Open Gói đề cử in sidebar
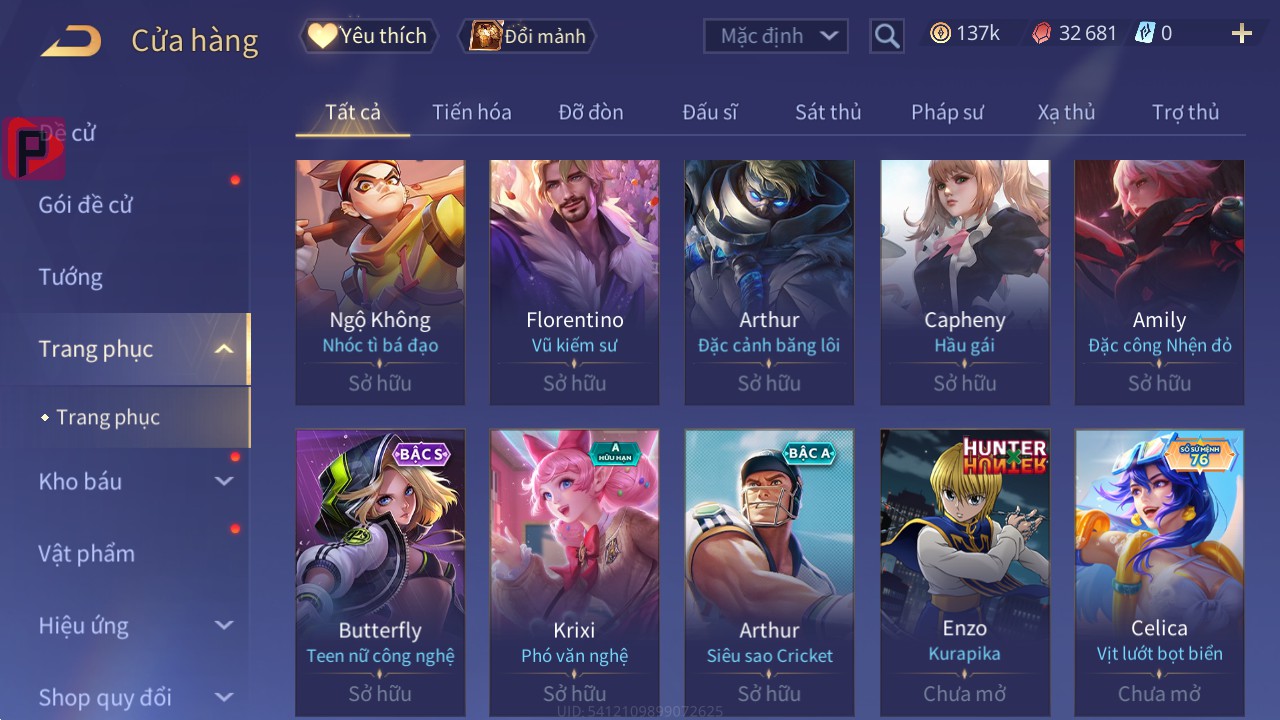This screenshot has width=1280, height=720. (86, 205)
